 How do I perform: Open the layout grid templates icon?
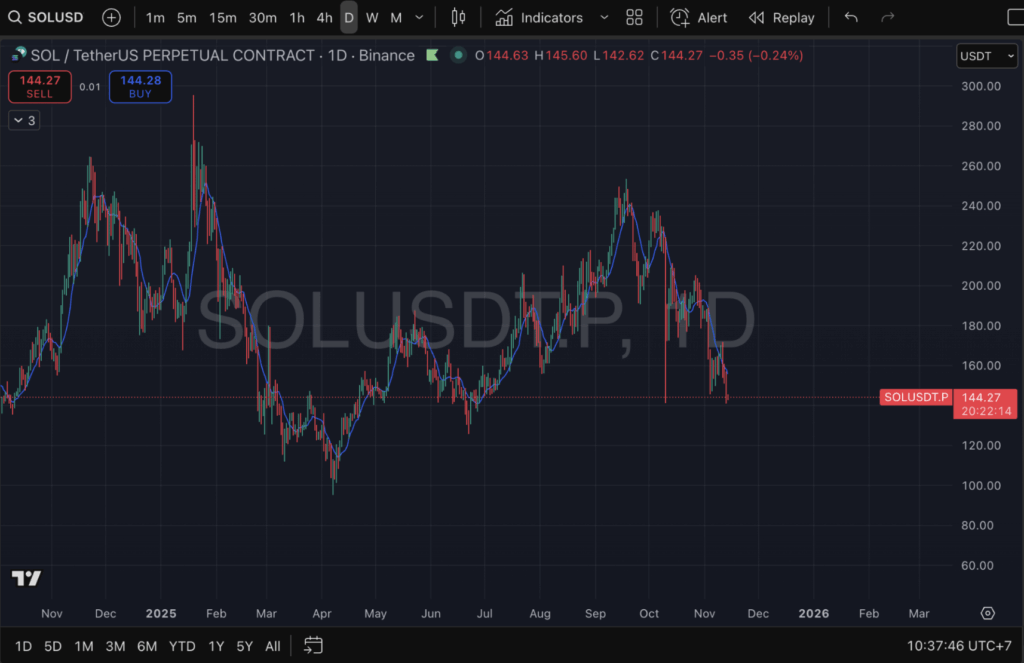coord(634,18)
